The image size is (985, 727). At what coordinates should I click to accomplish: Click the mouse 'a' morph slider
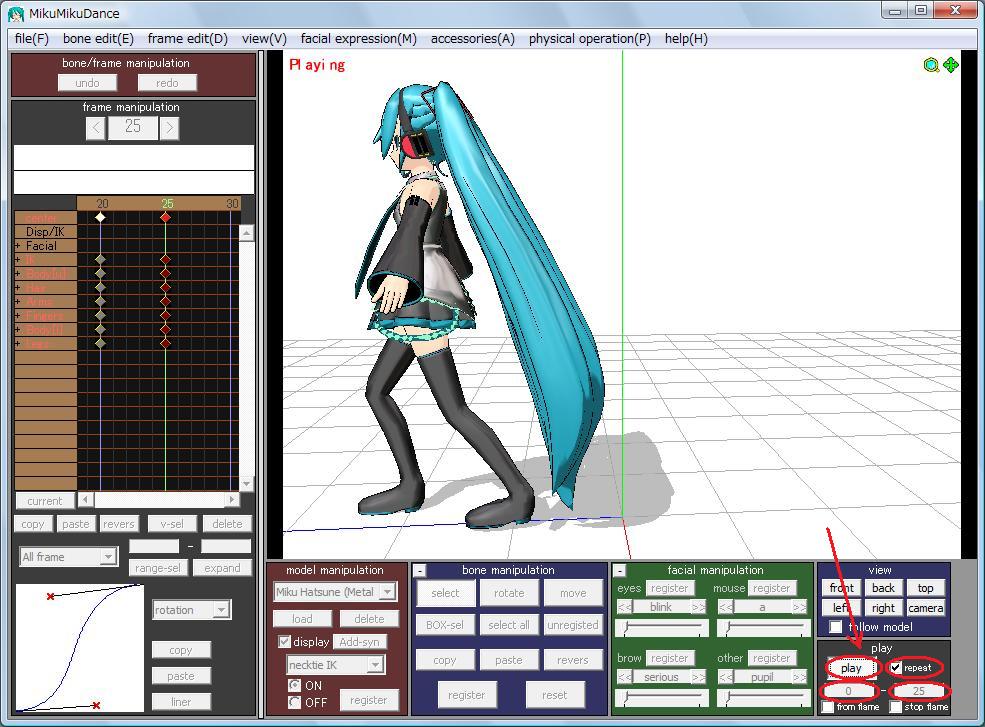pos(763,628)
